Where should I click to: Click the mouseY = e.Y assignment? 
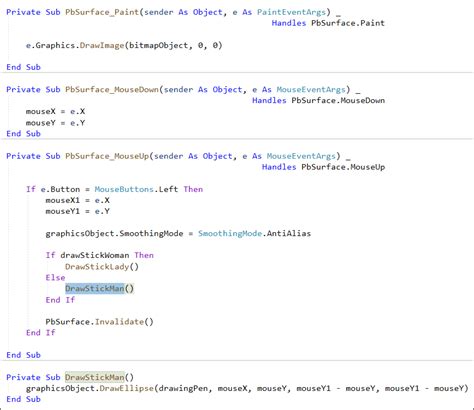pyautogui.click(x=55, y=123)
